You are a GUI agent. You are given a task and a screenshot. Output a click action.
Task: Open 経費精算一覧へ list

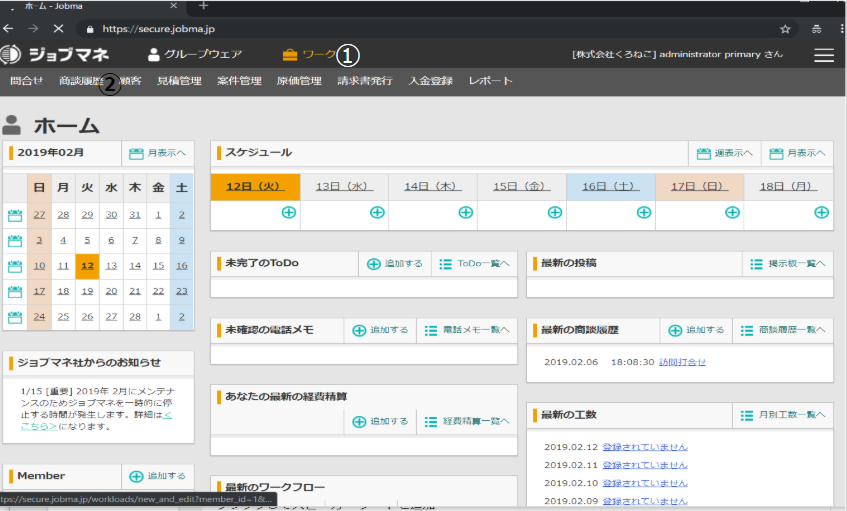pyautogui.click(x=467, y=421)
